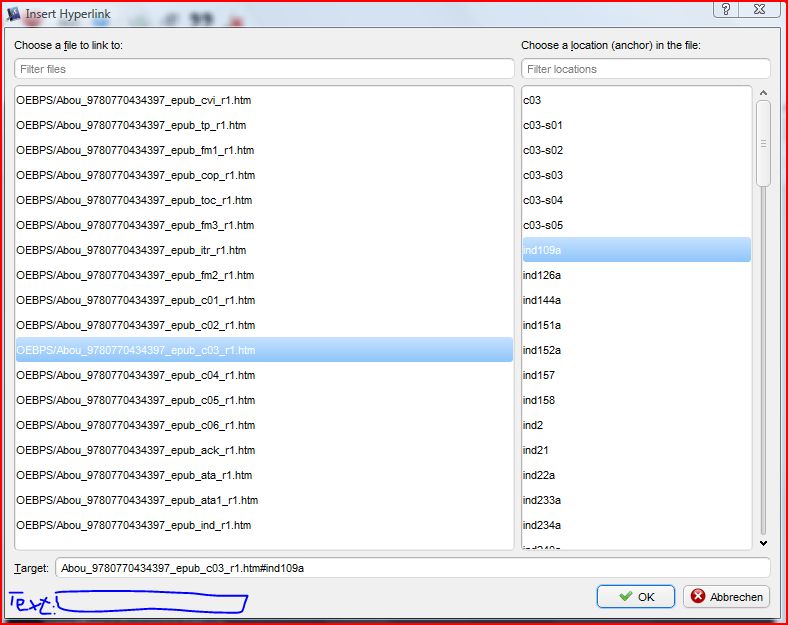Click the down arrow of anchor scrollbar

[x=763, y=543]
